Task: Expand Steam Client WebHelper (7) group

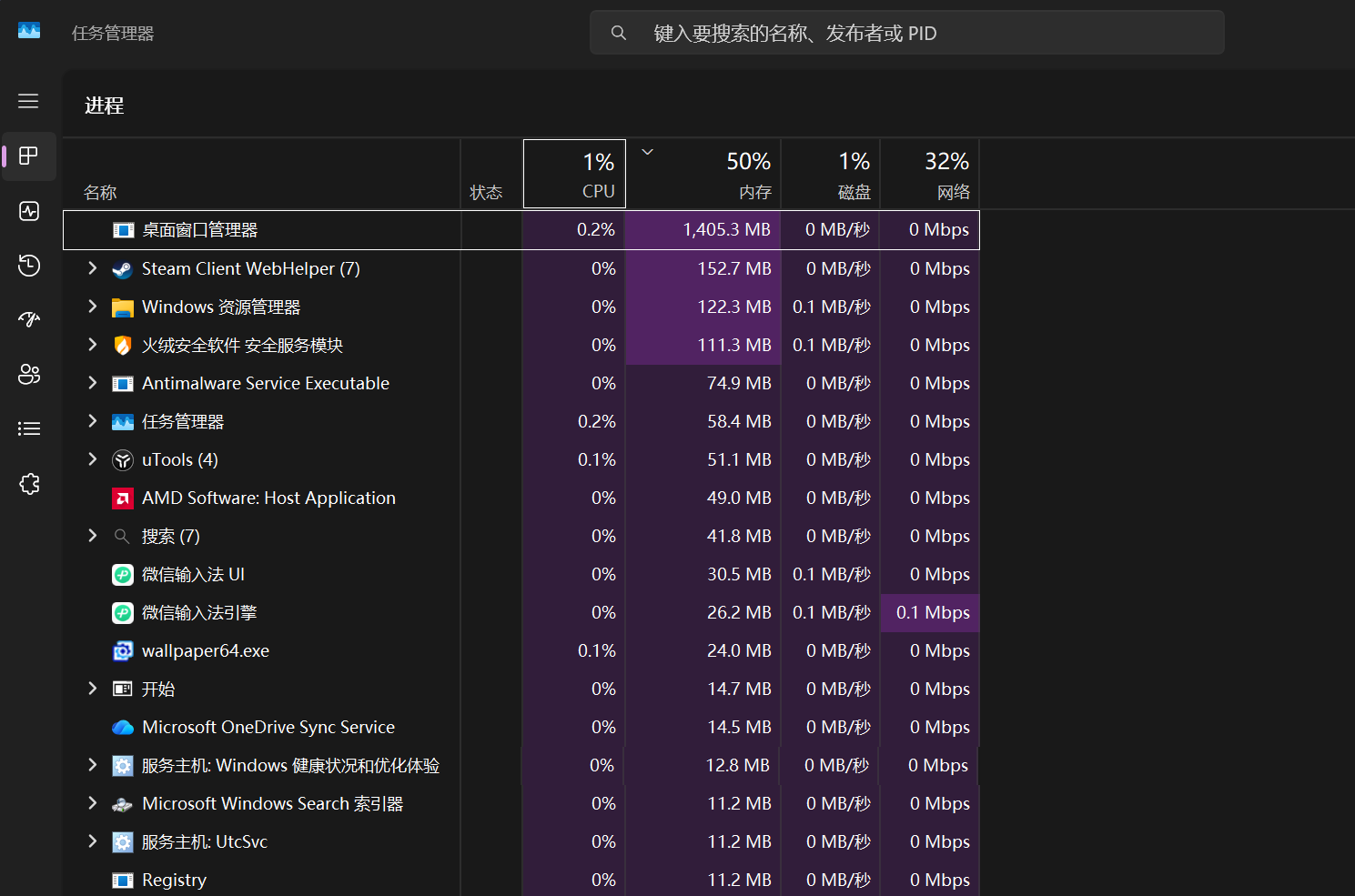Action: (x=92, y=267)
